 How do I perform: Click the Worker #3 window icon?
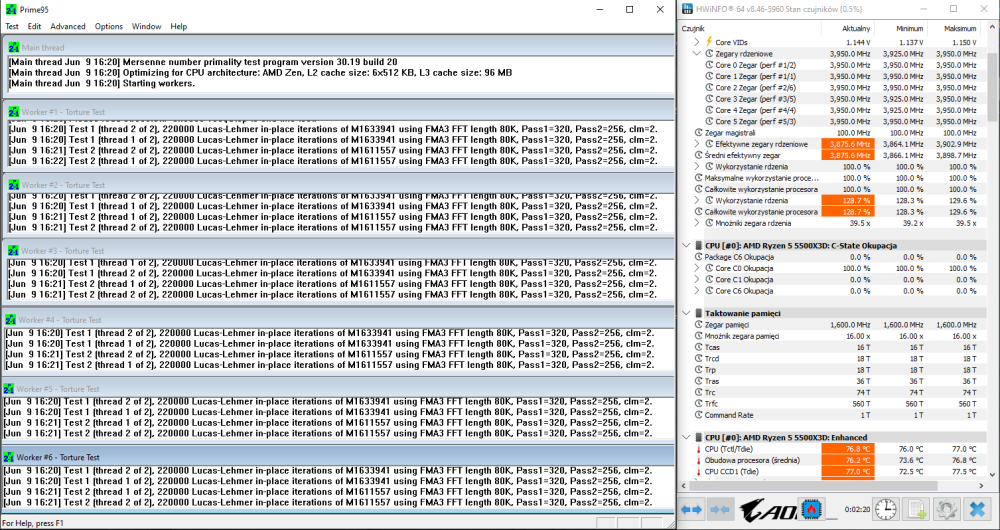point(14,251)
